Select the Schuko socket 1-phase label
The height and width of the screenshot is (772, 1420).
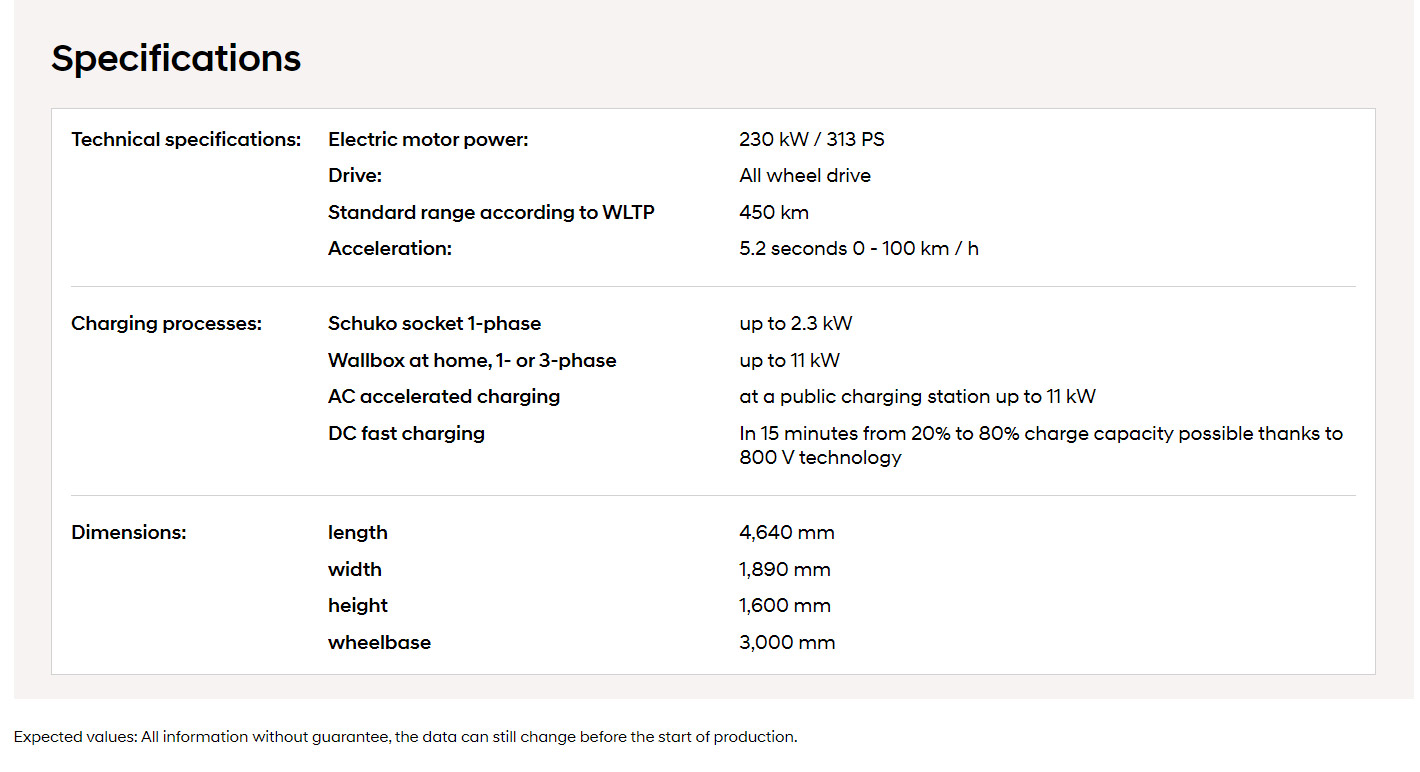click(434, 324)
